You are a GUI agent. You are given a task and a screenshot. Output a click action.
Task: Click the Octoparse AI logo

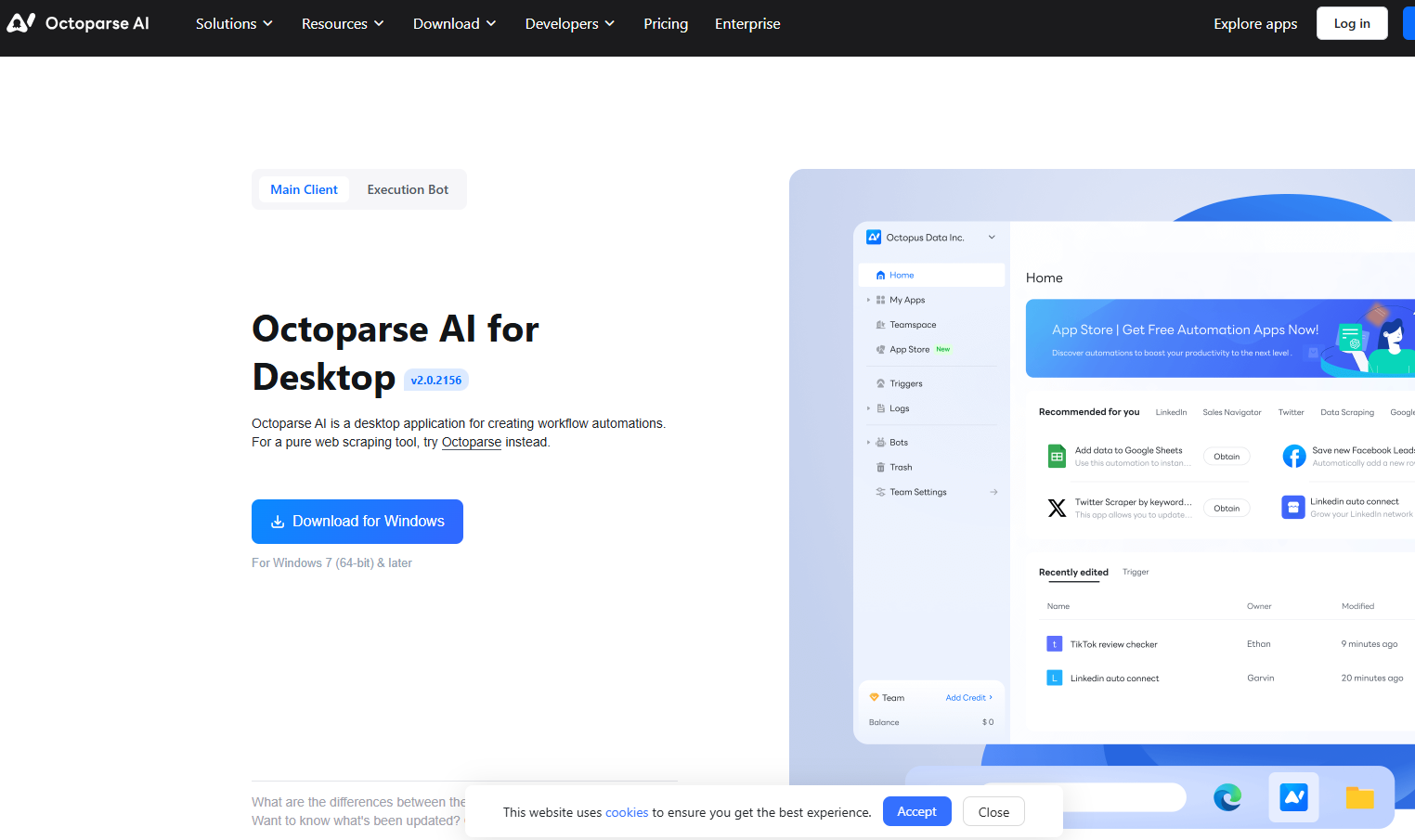[x=78, y=23]
